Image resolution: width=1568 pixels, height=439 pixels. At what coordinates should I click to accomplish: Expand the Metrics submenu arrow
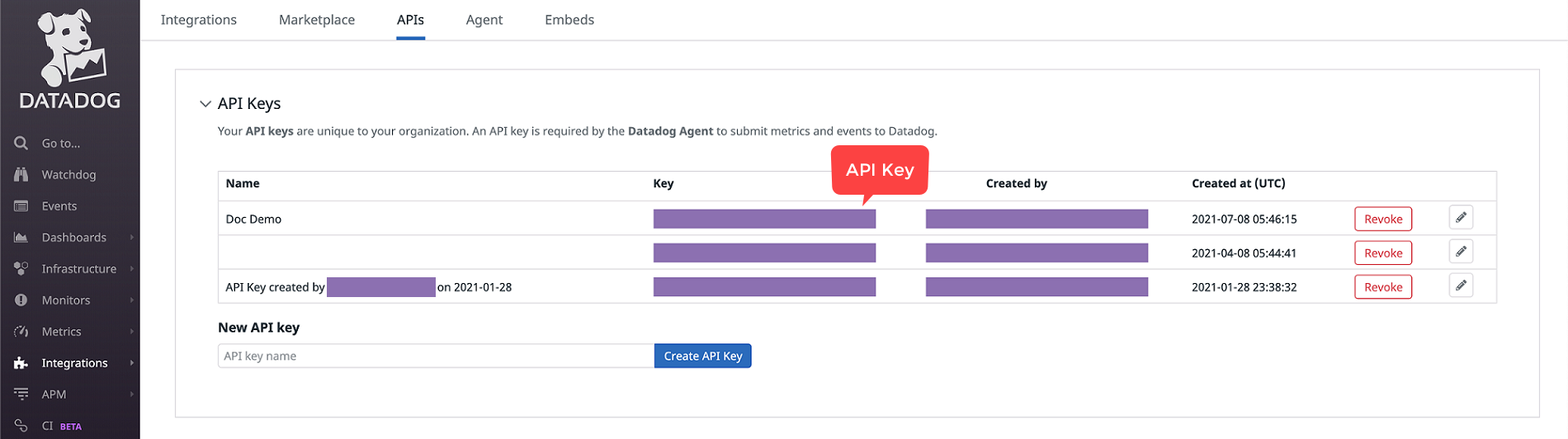tap(132, 332)
